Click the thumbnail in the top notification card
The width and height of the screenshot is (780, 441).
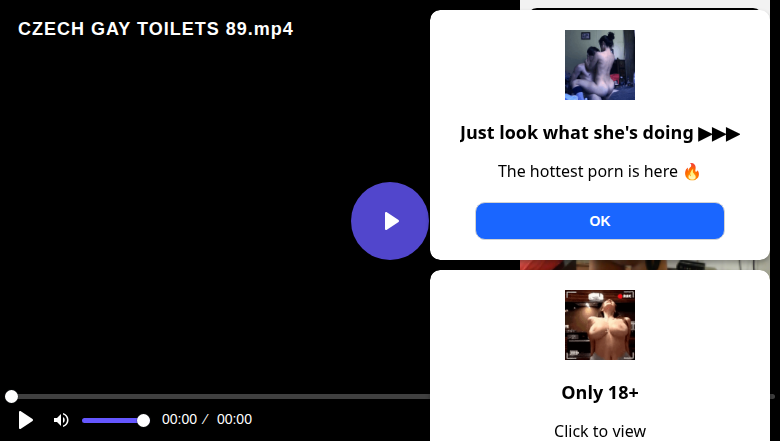coord(599,65)
